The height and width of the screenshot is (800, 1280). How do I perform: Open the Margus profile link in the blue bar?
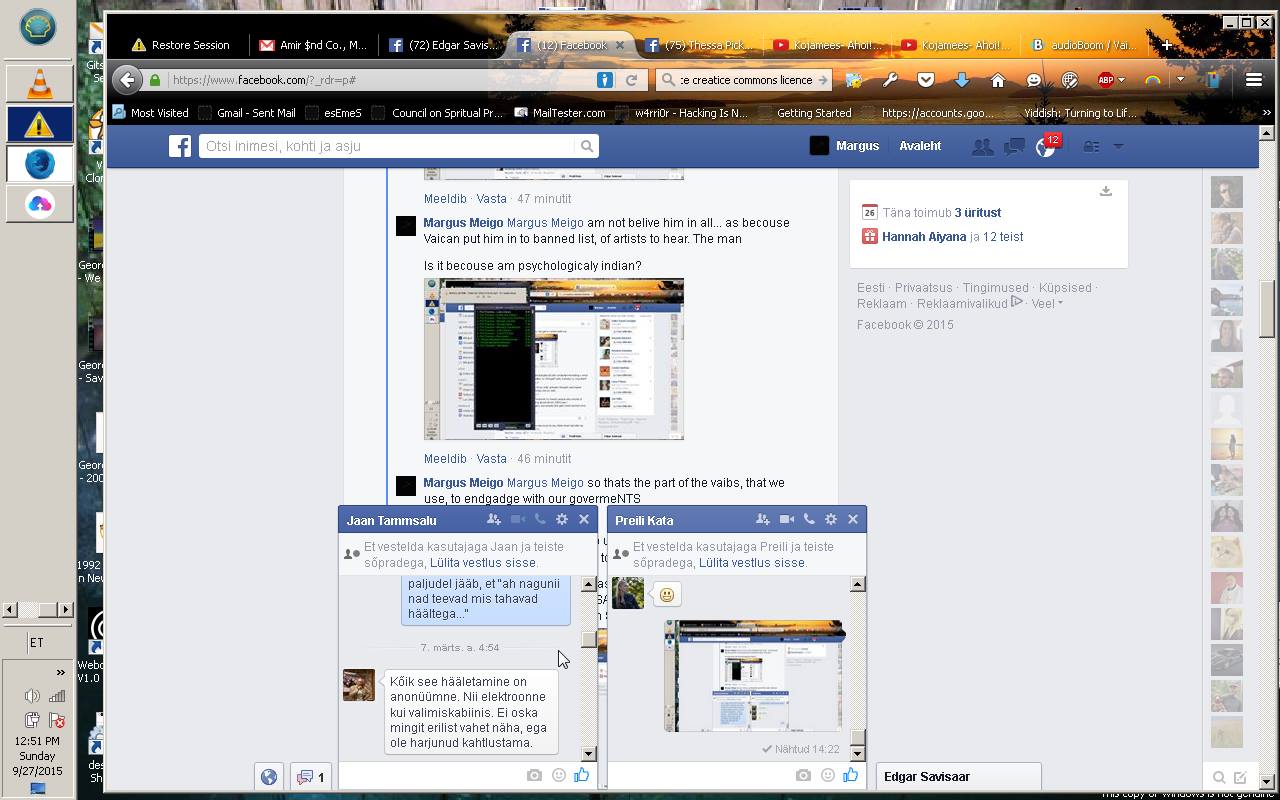[845, 146]
